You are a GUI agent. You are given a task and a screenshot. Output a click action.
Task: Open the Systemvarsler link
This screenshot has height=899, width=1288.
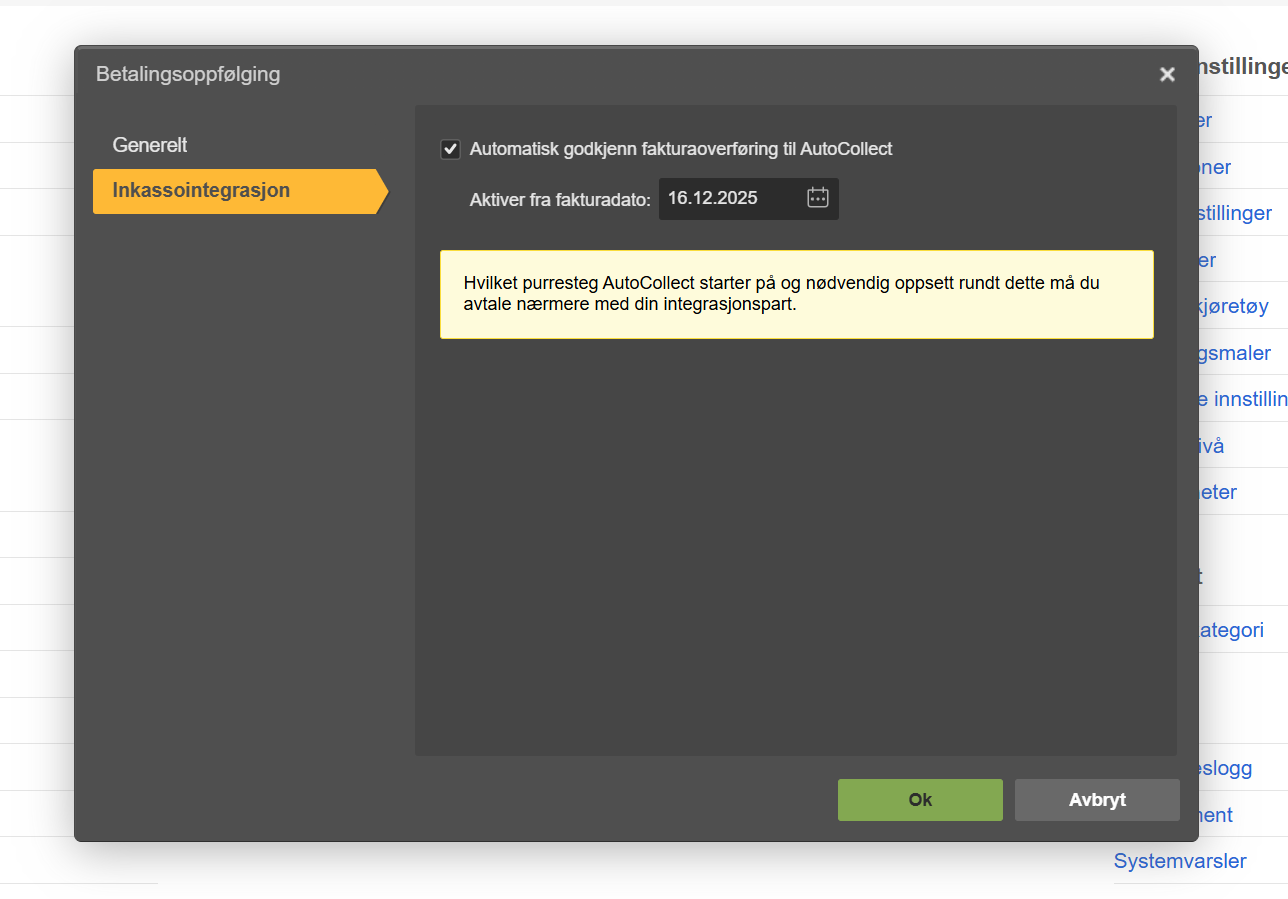pos(1180,861)
